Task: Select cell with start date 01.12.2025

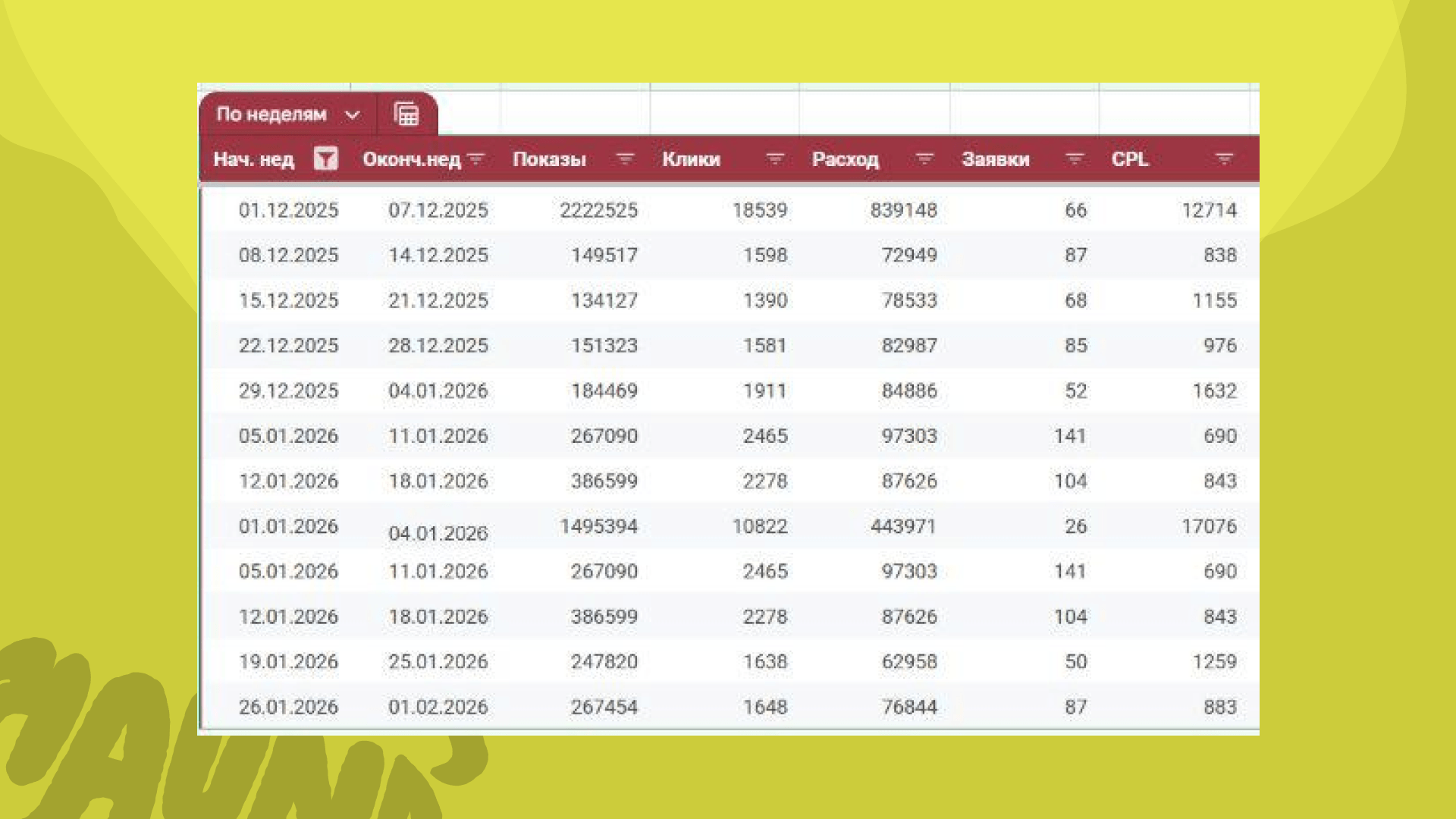Action: [288, 210]
